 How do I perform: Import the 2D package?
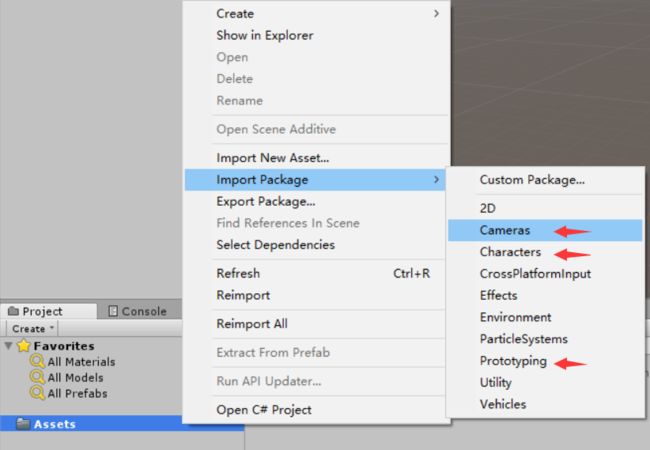click(545, 208)
